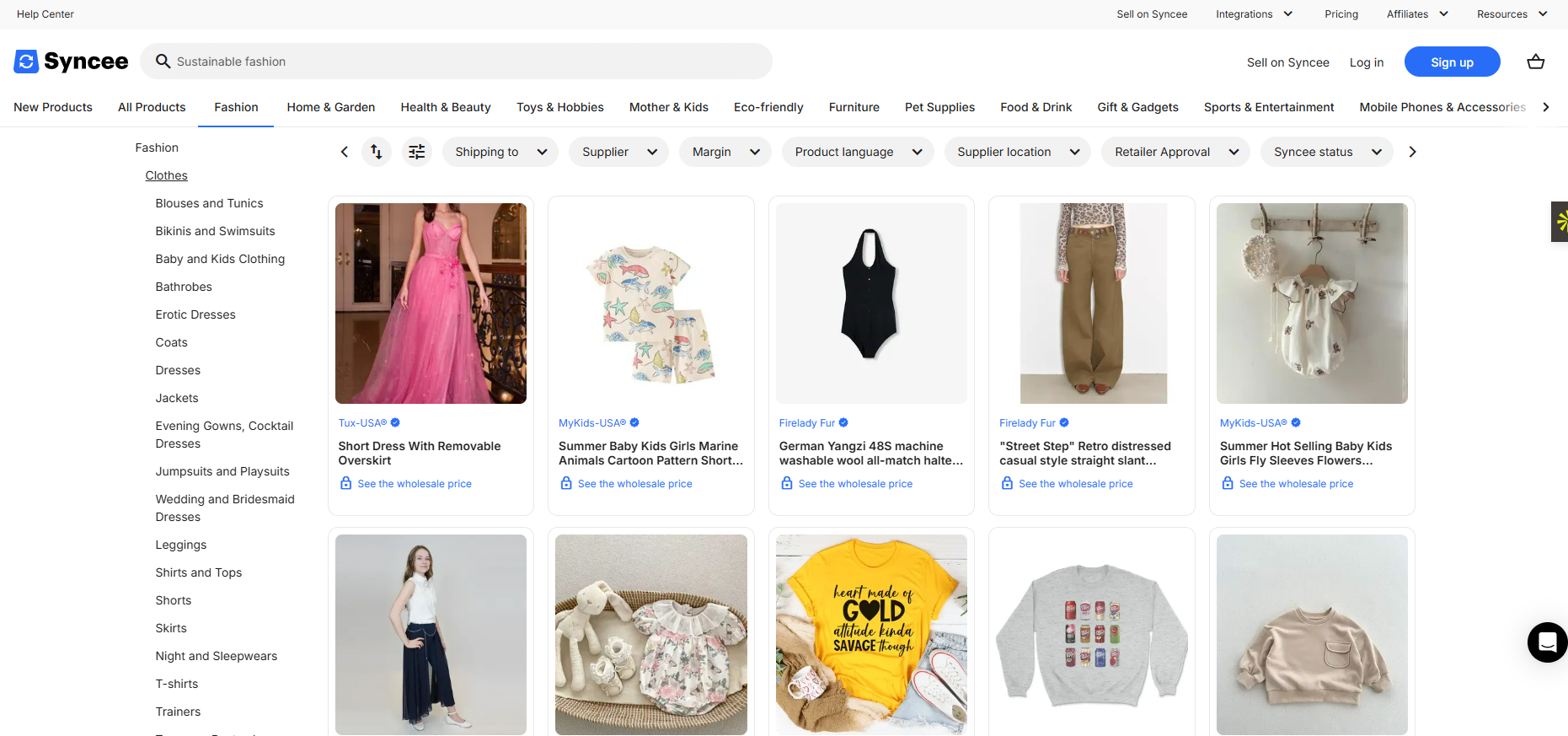Select Dresses in the sidebar
This screenshot has height=736, width=1568.
pyautogui.click(x=178, y=370)
